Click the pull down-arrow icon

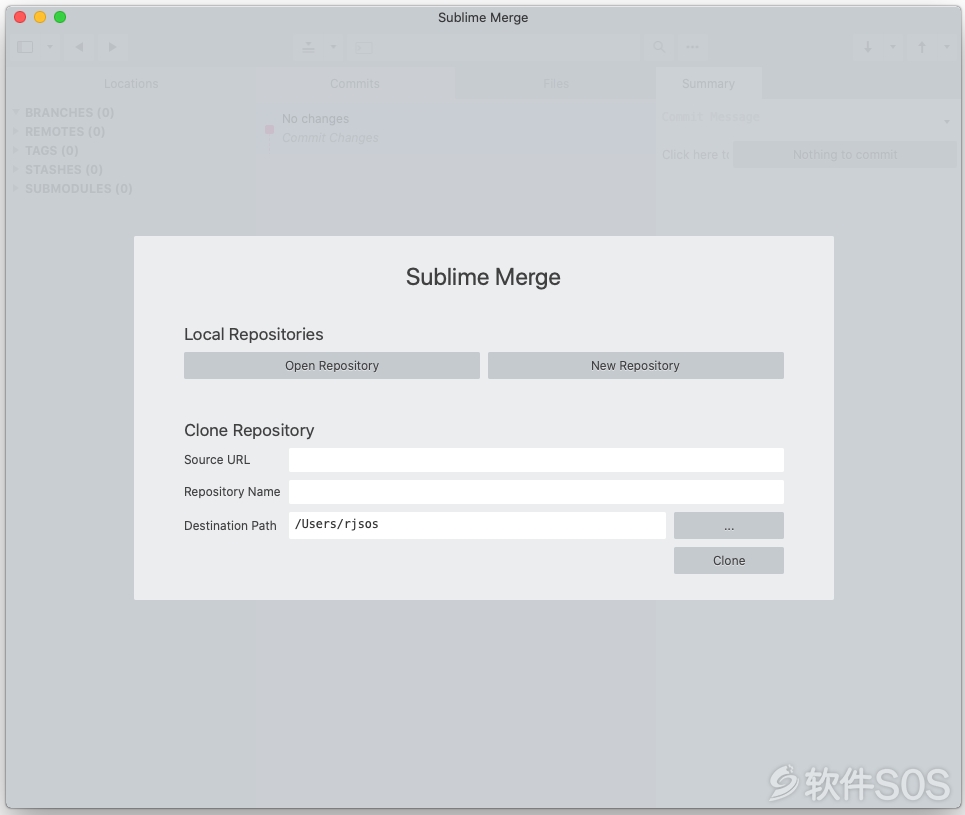(868, 47)
